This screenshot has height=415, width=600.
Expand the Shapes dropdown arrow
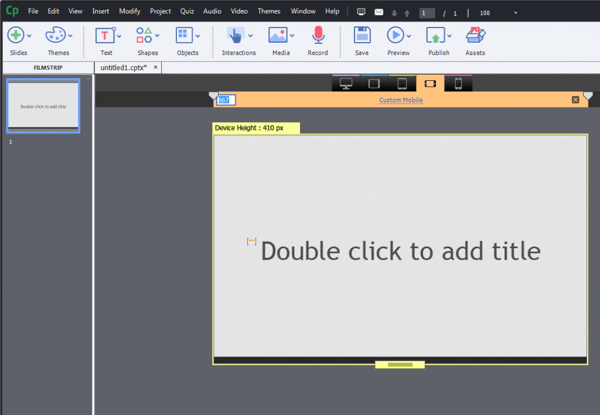pyautogui.click(x=157, y=36)
